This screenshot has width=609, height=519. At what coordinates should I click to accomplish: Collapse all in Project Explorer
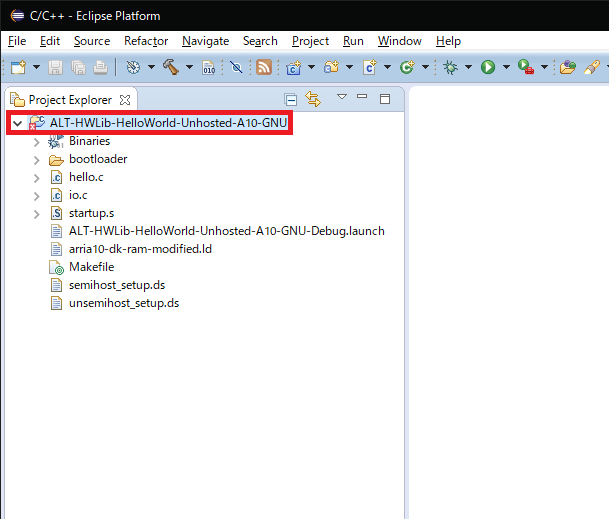tap(291, 99)
